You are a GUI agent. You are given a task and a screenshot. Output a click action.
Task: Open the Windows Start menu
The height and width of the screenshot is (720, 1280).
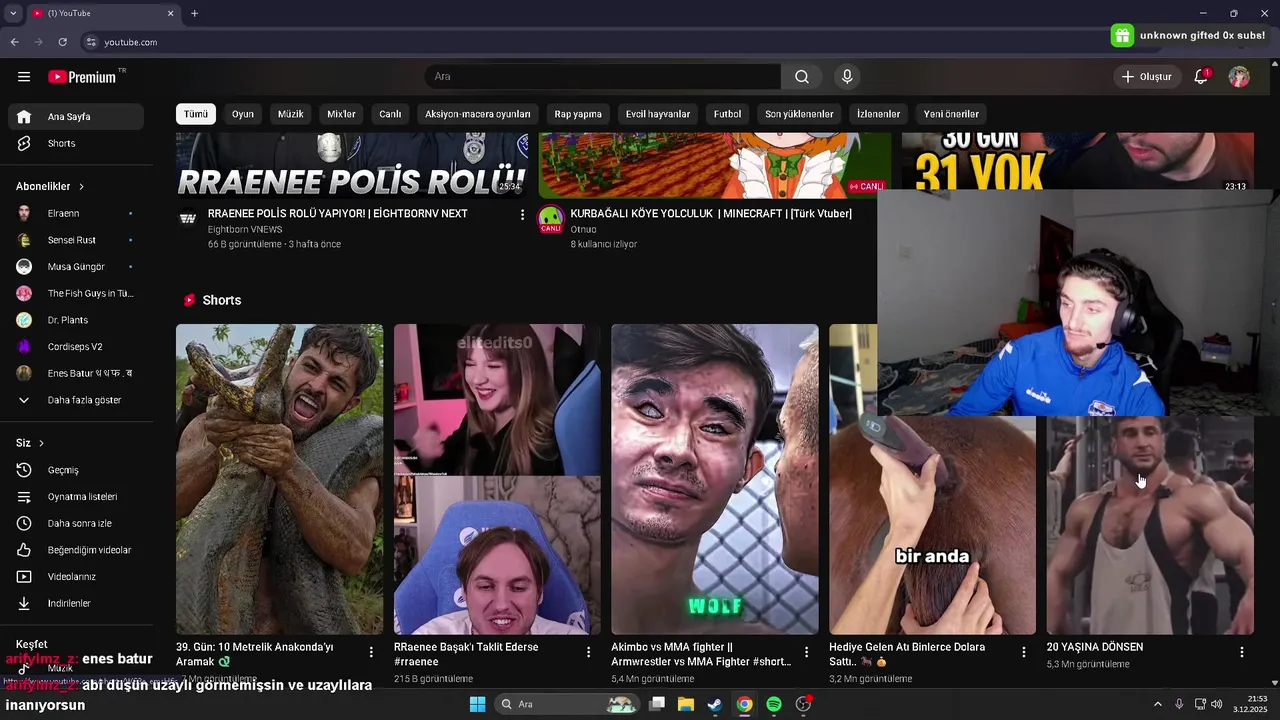478,704
